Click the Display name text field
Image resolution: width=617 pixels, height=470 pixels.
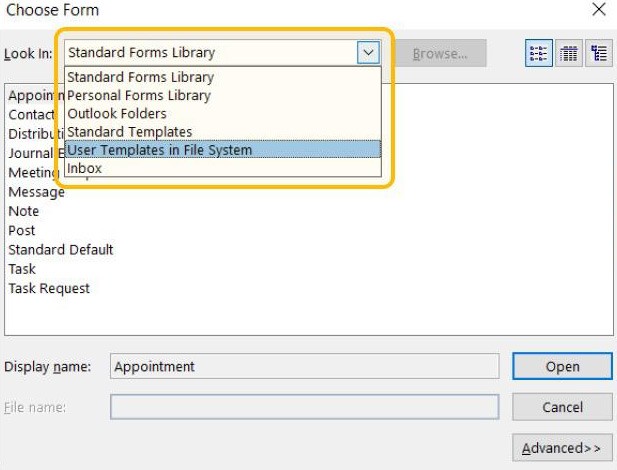[x=304, y=367]
